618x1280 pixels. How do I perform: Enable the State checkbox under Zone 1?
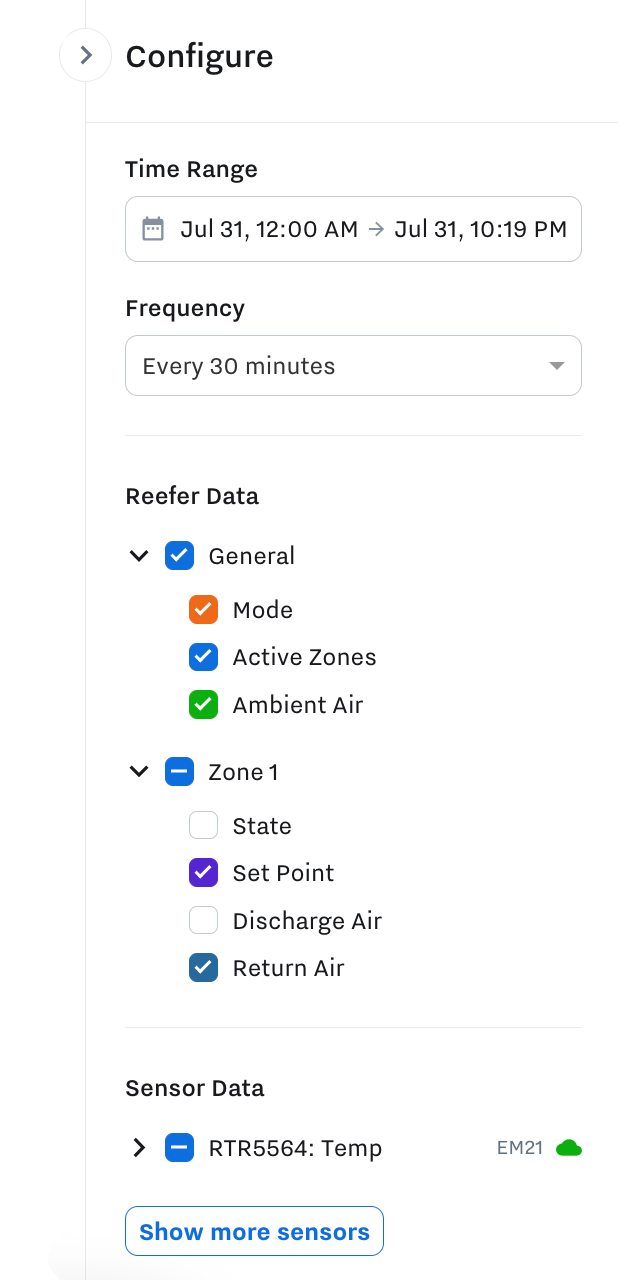click(x=203, y=825)
